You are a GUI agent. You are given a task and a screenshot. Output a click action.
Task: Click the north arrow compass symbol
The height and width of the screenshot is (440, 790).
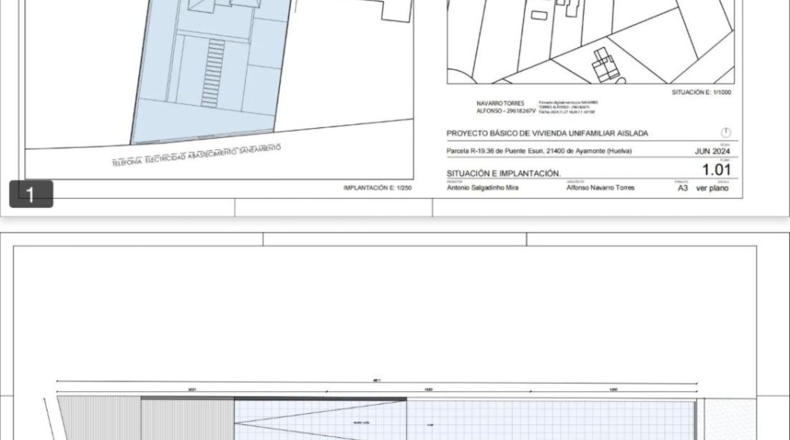tap(726, 133)
